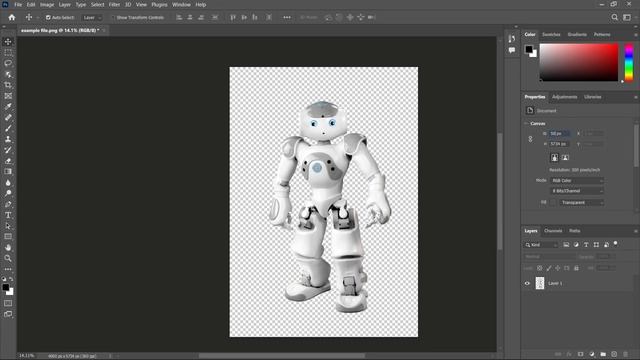Add new adjustment layer button
The image size is (640, 360).
[x=592, y=354]
